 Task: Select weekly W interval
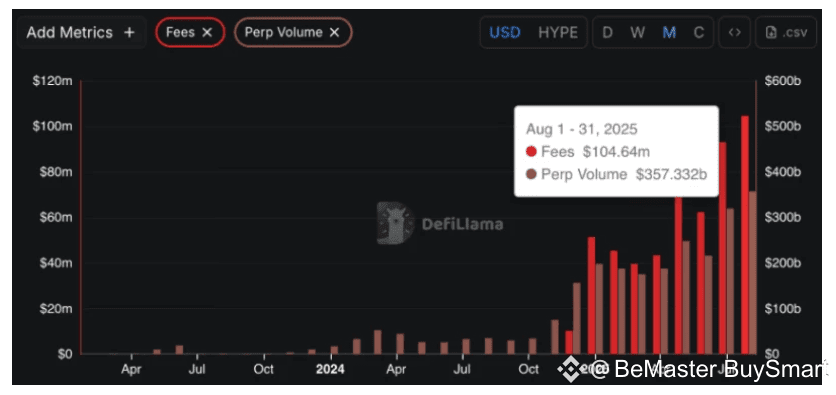pyautogui.click(x=637, y=33)
